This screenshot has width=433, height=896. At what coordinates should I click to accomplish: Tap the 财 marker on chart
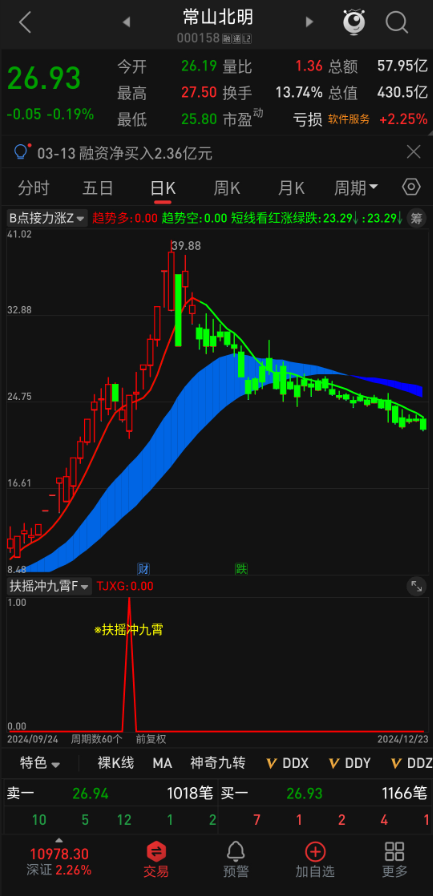[143, 569]
